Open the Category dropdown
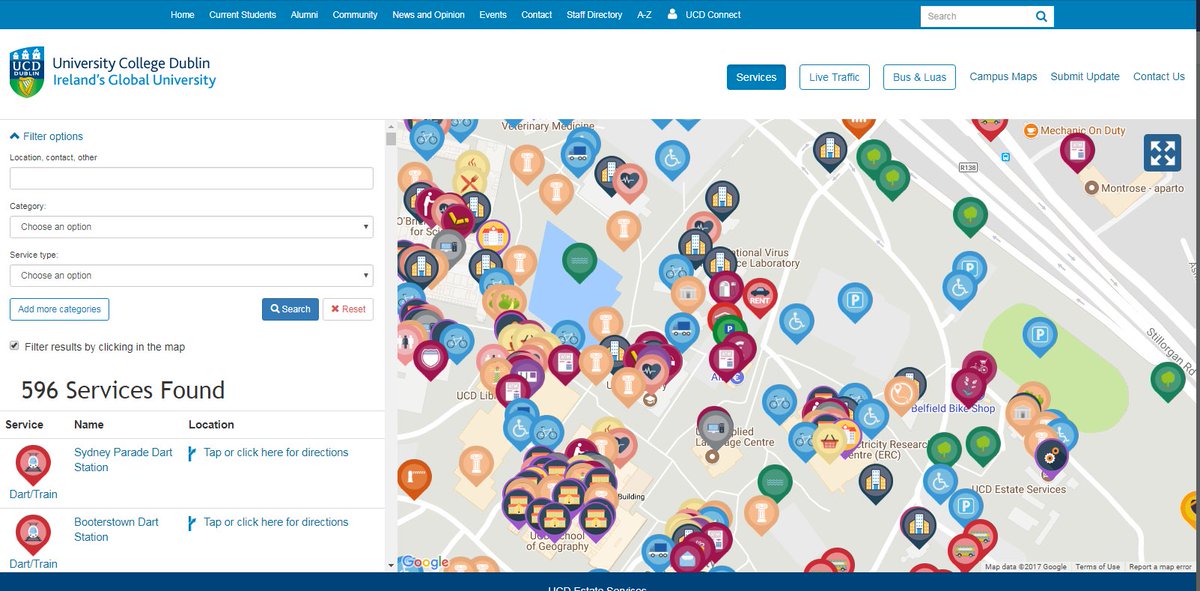Screen dimensions: 1200x591 [x=191, y=227]
